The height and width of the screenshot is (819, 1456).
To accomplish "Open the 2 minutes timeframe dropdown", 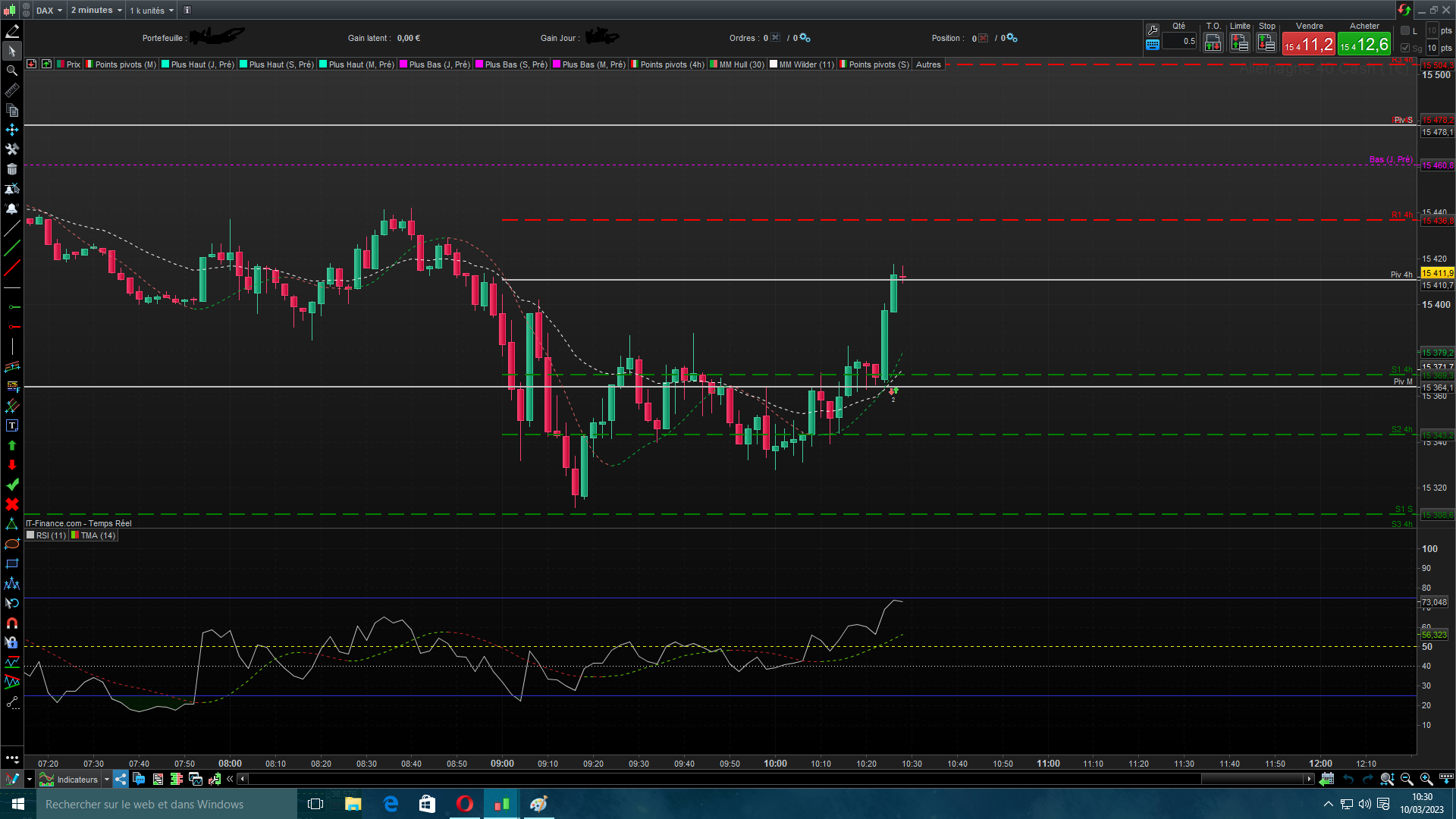I will [96, 10].
